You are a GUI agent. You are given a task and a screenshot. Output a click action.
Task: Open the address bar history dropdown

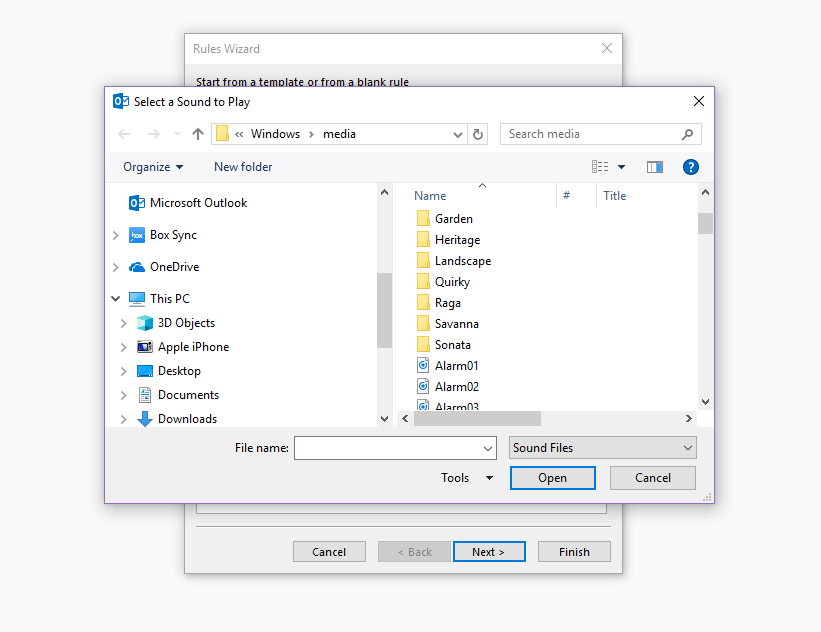pyautogui.click(x=457, y=135)
